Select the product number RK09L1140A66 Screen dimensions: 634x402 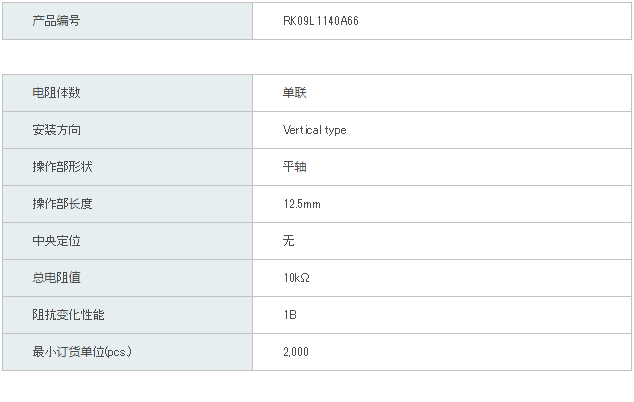point(321,21)
